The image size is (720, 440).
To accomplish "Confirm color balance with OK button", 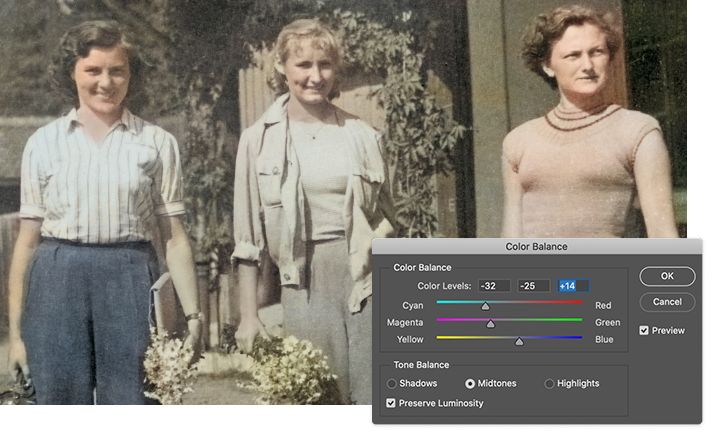I will (x=667, y=276).
